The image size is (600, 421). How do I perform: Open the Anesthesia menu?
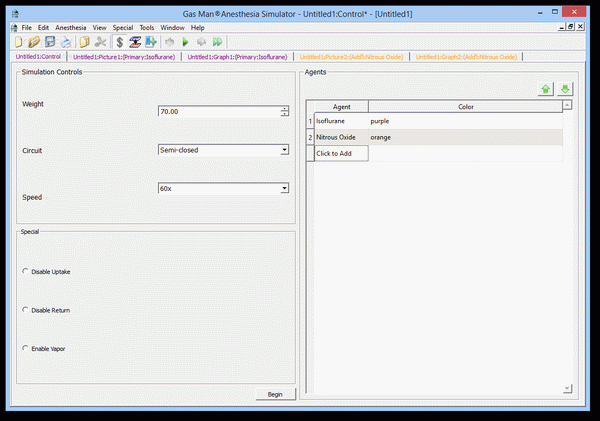coord(71,28)
